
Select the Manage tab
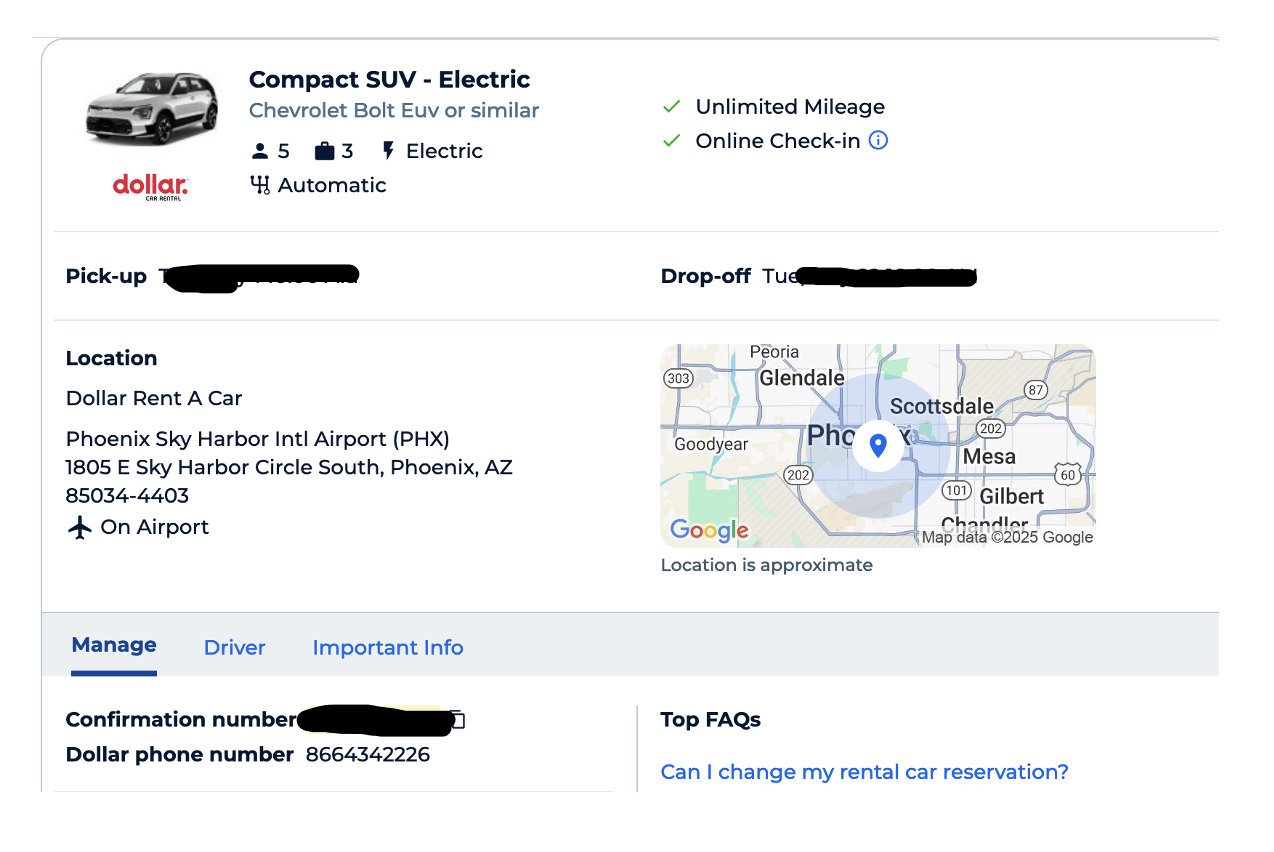pyautogui.click(x=114, y=645)
